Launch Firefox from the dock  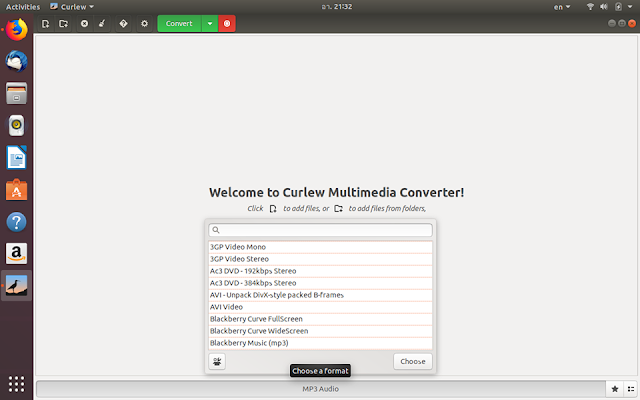point(16,30)
